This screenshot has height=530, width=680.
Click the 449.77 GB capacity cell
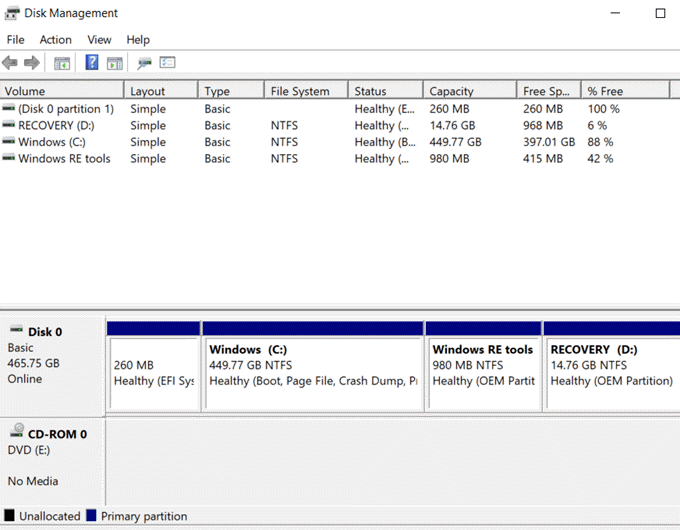(455, 142)
